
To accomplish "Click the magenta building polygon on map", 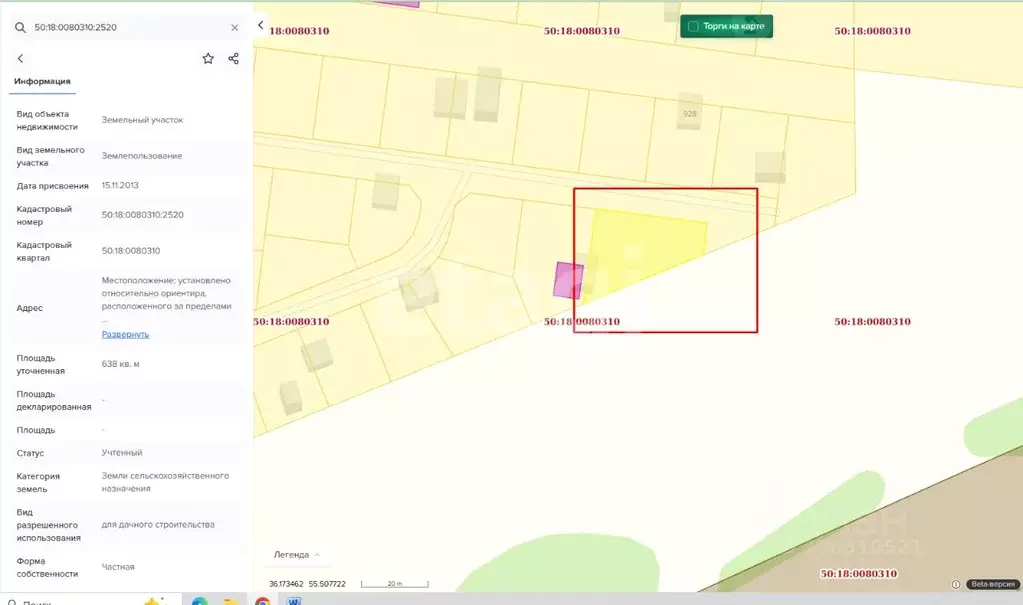I will [x=568, y=280].
